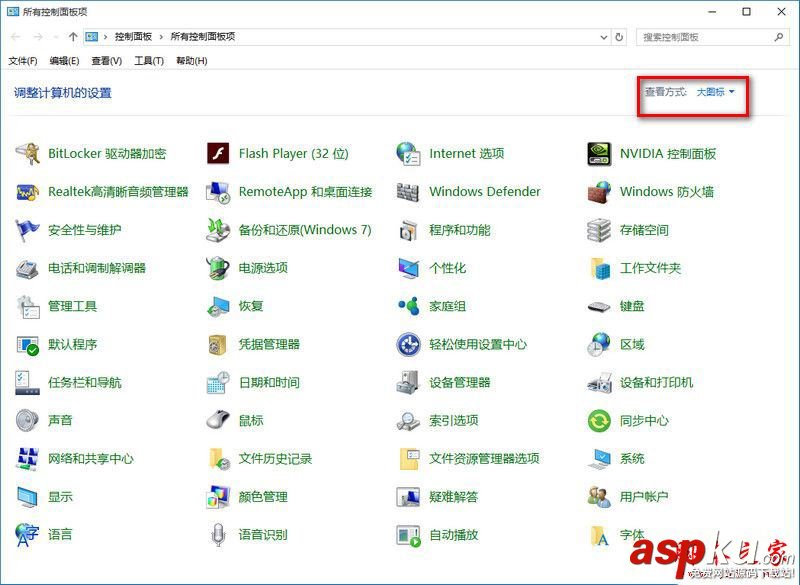Open the 文件(F) menu
This screenshot has width=800, height=585.
tap(22, 61)
